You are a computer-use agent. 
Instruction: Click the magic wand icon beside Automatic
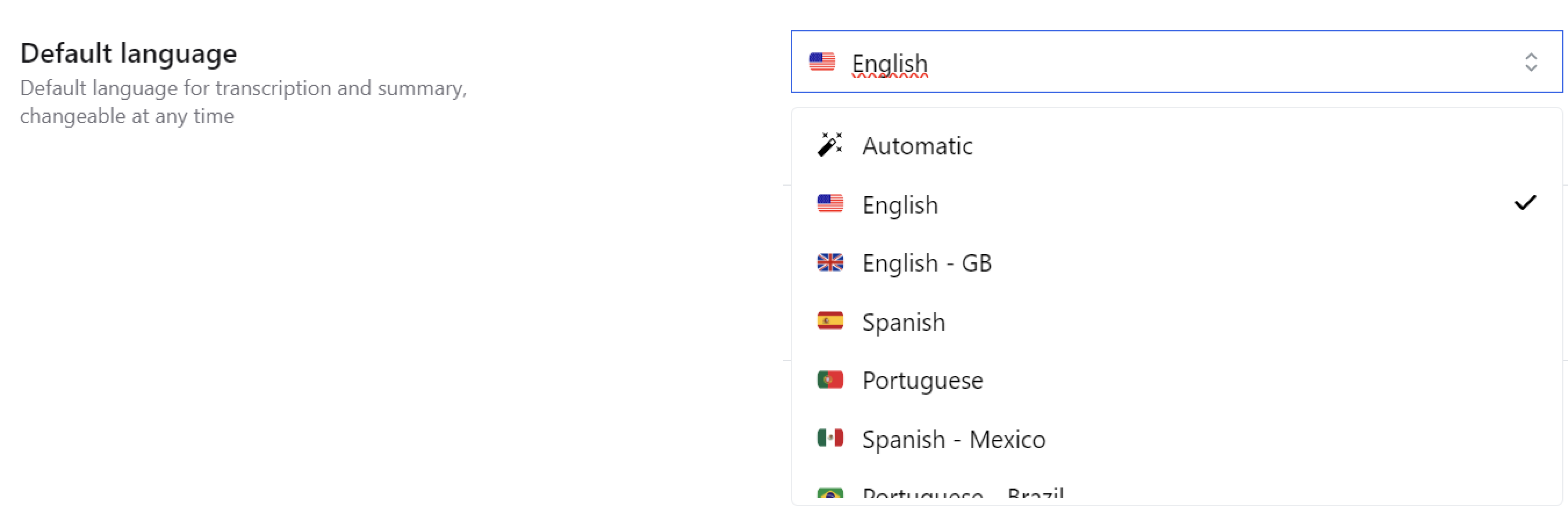[830, 145]
